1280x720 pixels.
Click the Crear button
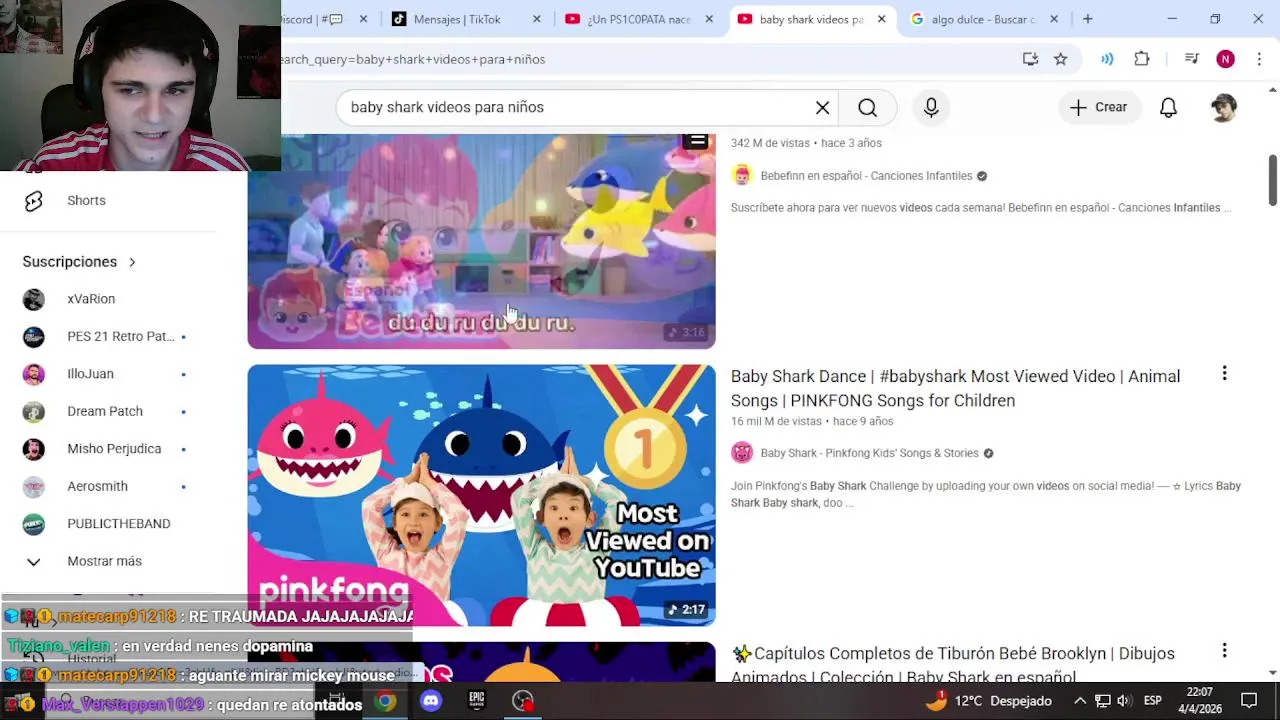click(1099, 107)
